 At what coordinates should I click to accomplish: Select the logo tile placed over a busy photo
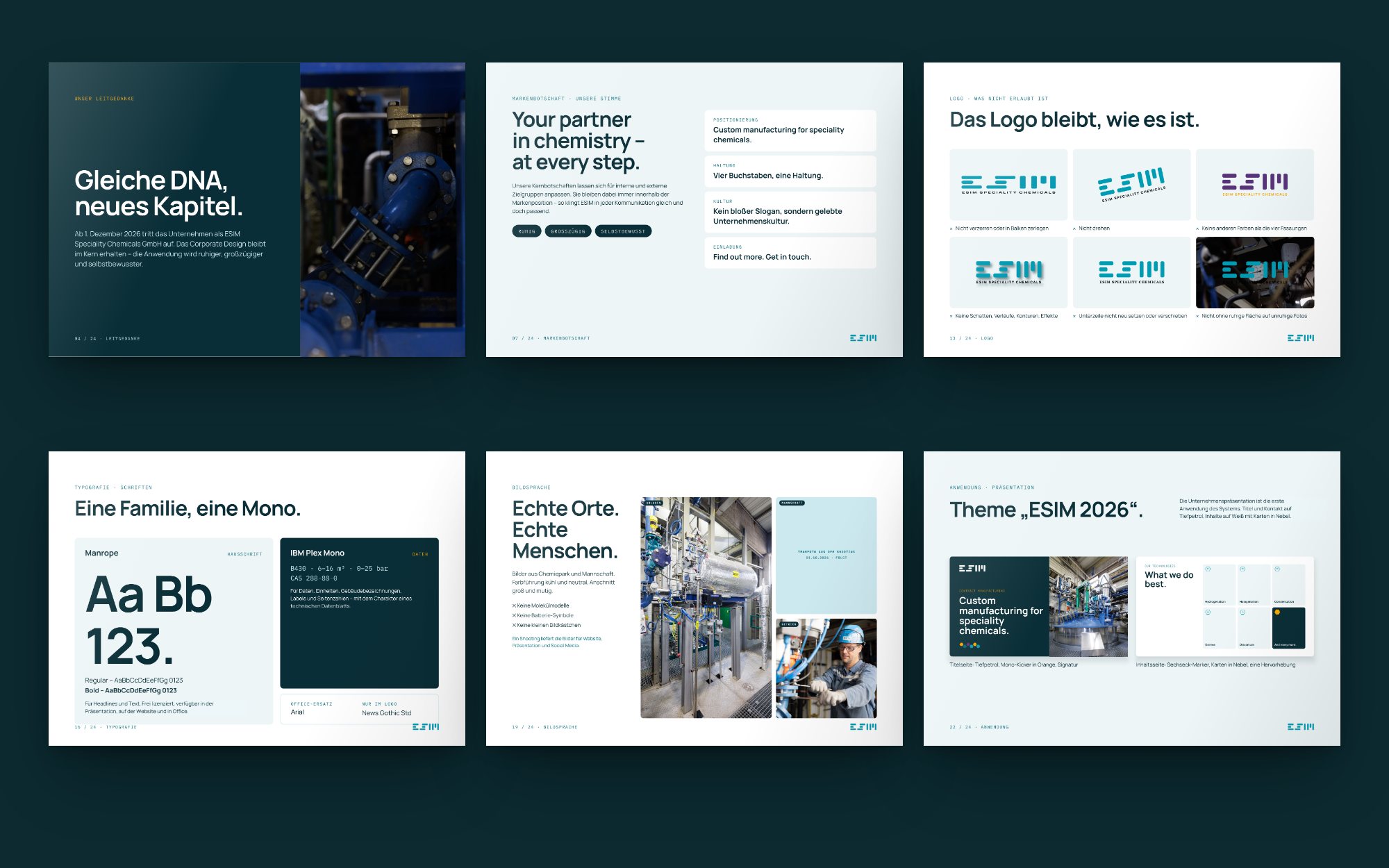(1255, 272)
